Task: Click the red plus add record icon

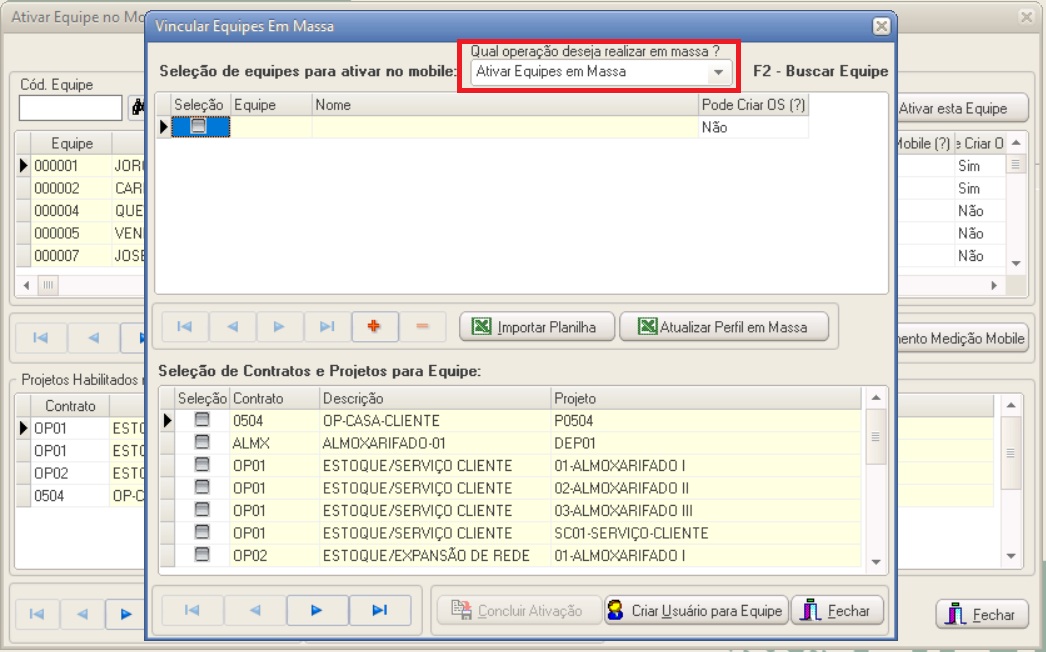Action: pyautogui.click(x=375, y=326)
